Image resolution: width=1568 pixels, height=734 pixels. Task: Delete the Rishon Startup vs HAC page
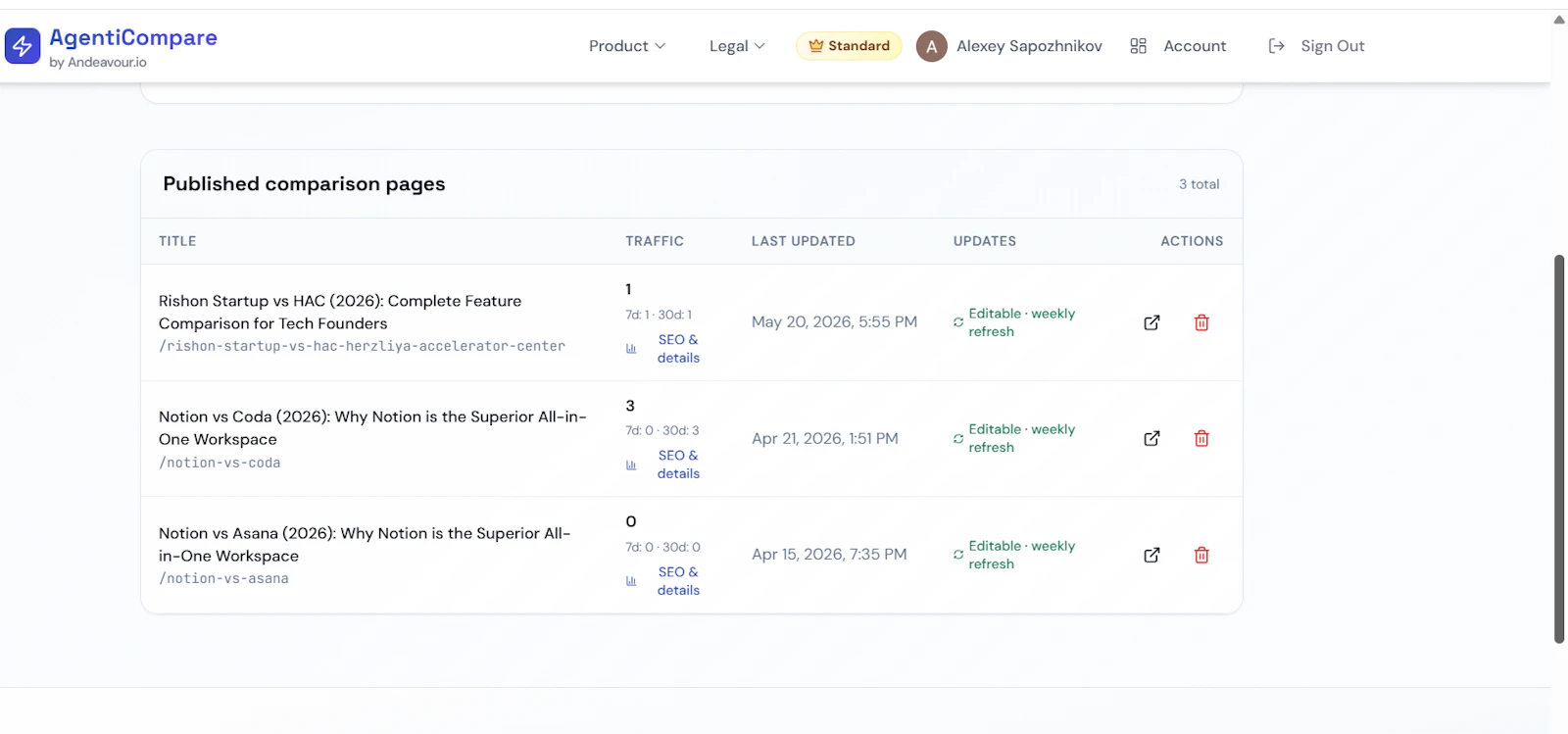(1201, 322)
